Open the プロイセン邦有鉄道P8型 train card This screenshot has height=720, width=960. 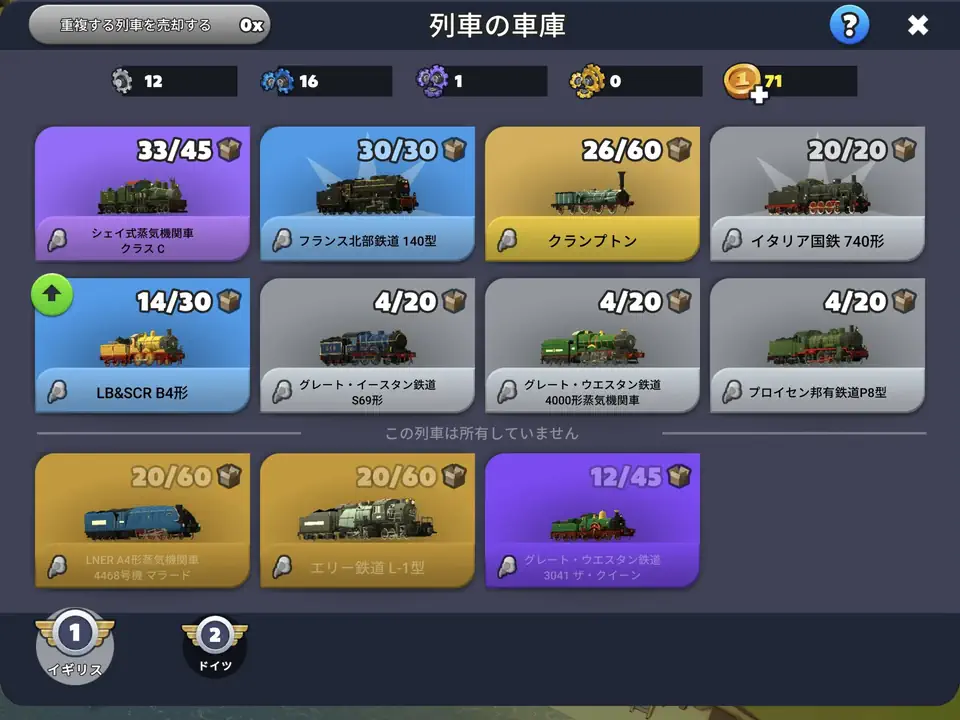[817, 345]
